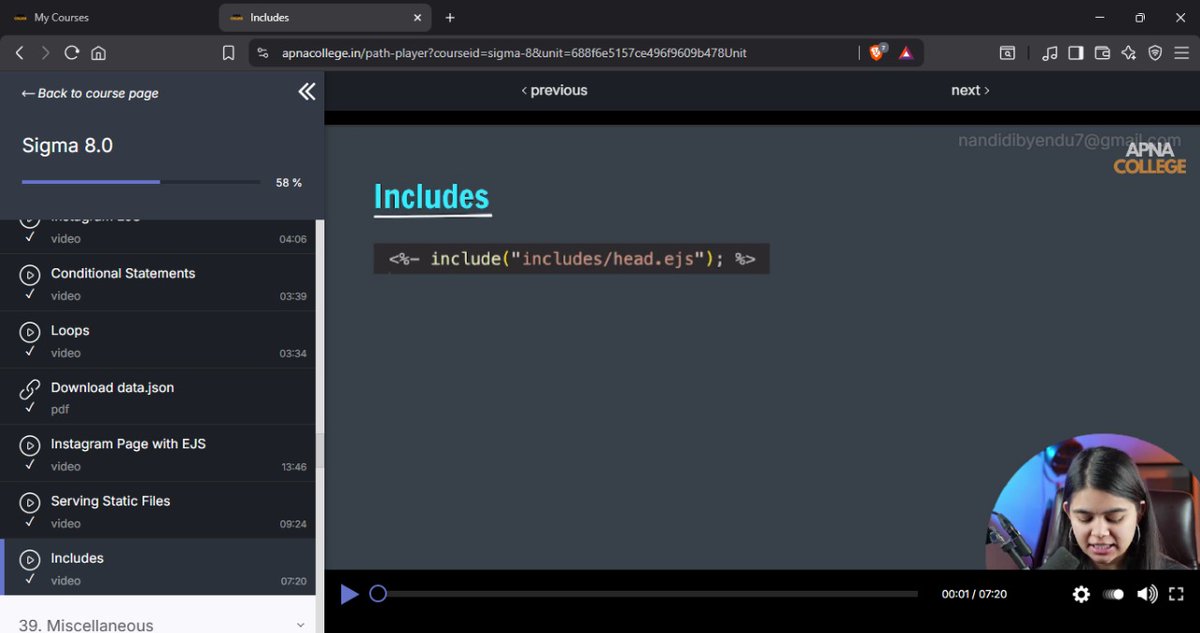The width and height of the screenshot is (1200, 633).
Task: Toggle completion checkmark under Serving Static Files
Action: 30,523
